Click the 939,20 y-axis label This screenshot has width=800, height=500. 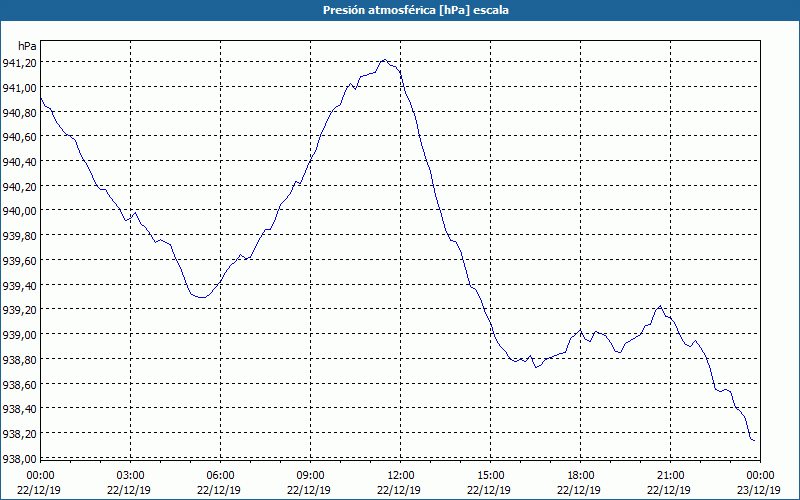click(20, 310)
